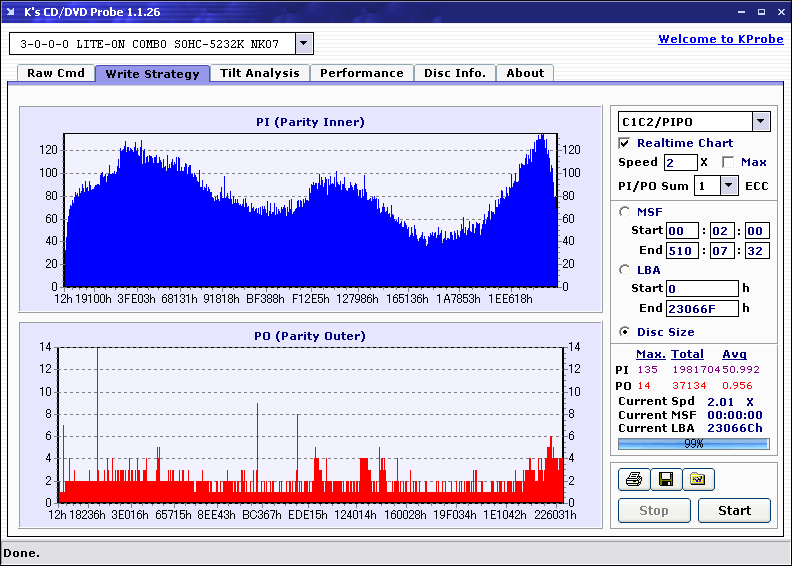The height and width of the screenshot is (566, 792).
Task: Click the print chart icon
Action: click(x=633, y=480)
